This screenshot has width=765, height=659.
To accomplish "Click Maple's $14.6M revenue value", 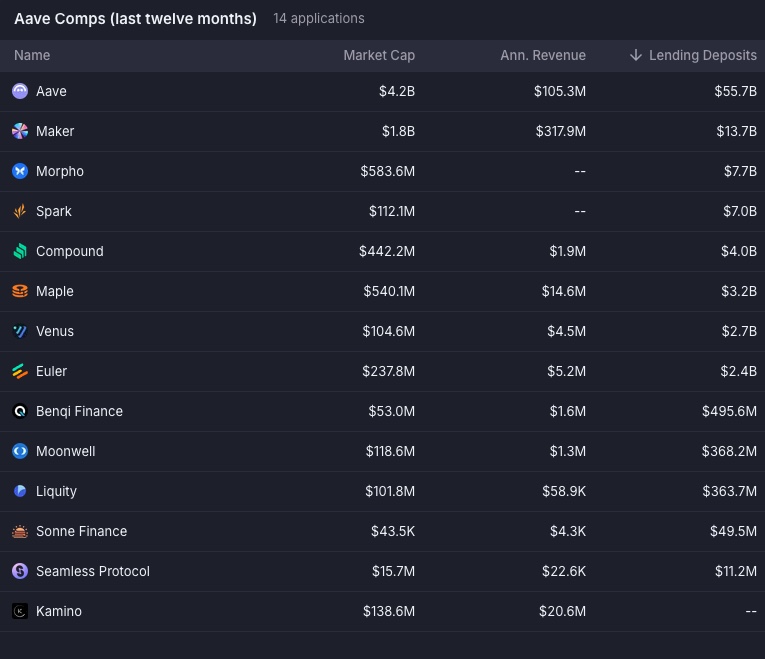I will 564,291.
